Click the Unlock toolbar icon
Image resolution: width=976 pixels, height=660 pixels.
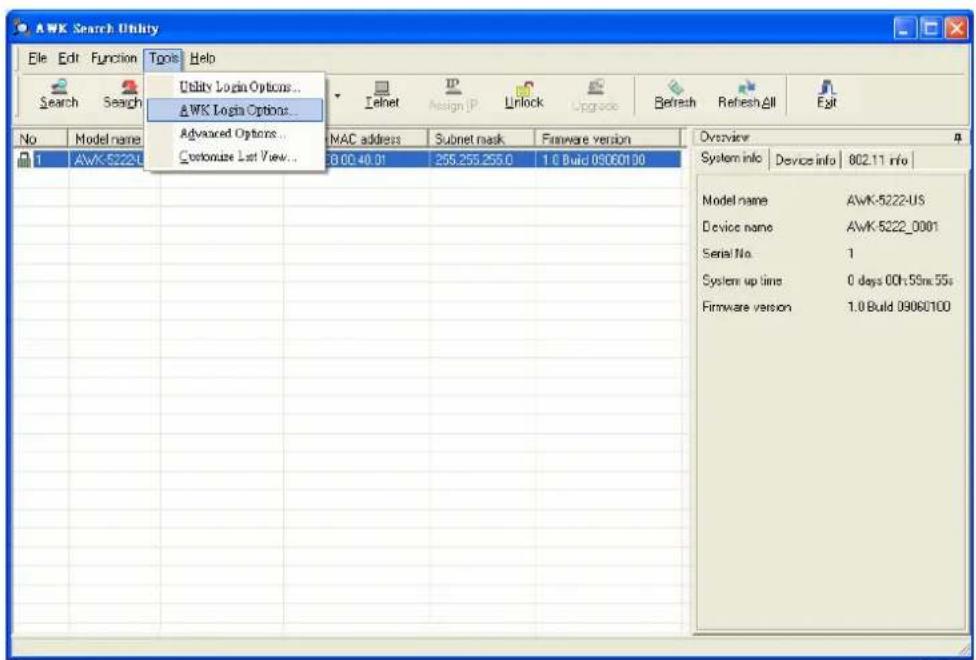click(524, 95)
